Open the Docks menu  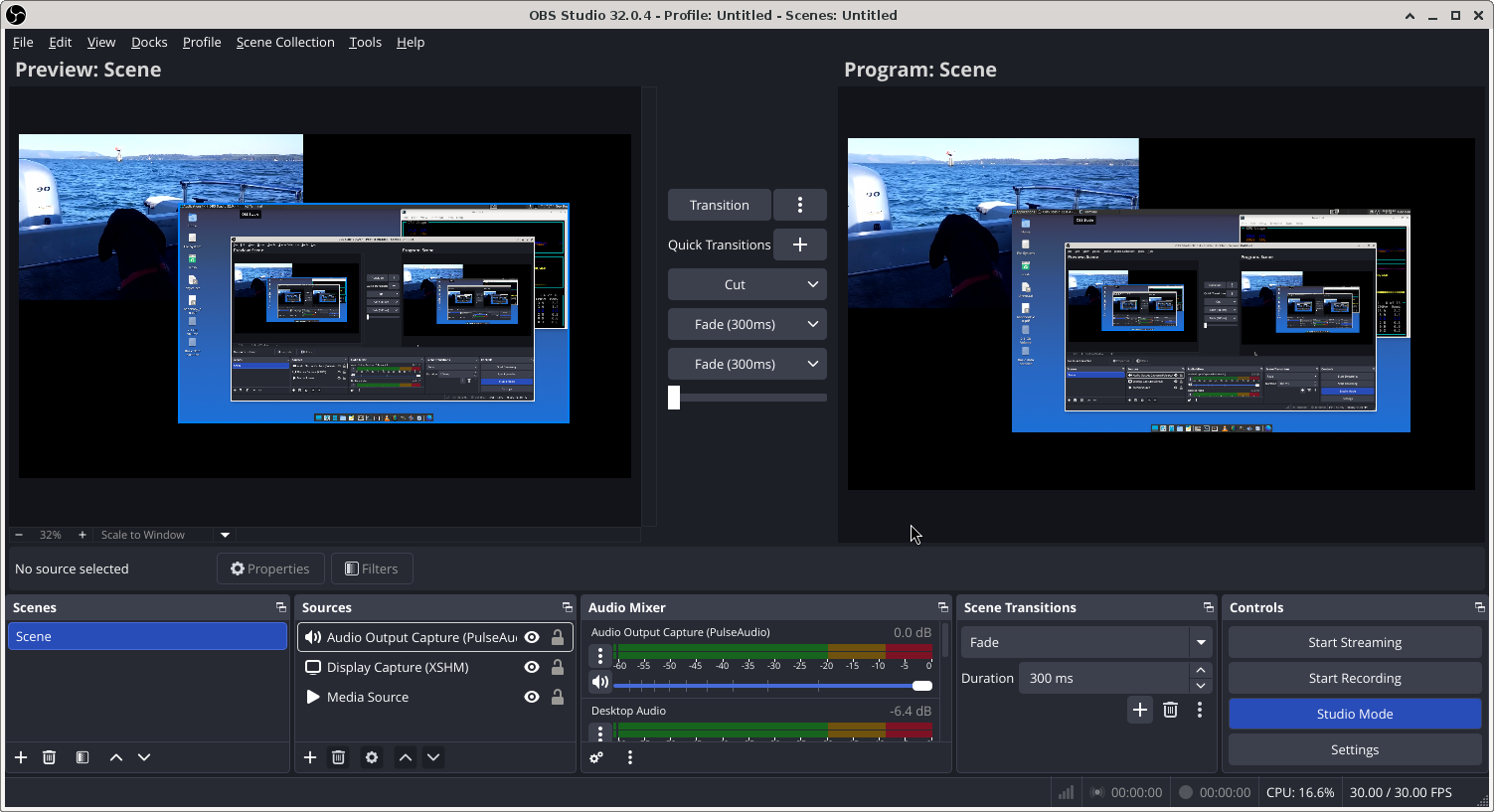149,42
